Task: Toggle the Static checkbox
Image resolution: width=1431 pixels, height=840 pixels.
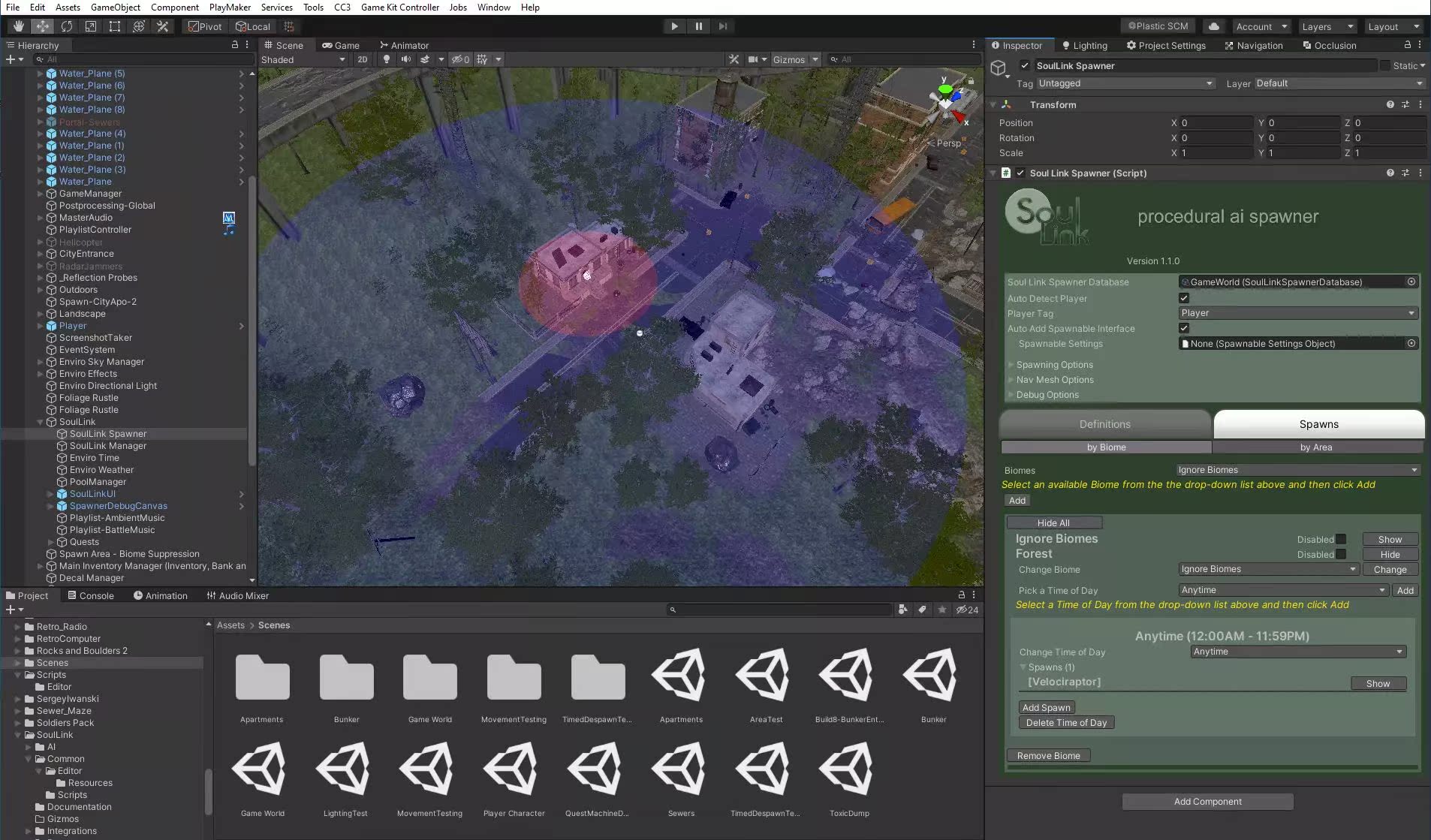Action: [x=1385, y=65]
